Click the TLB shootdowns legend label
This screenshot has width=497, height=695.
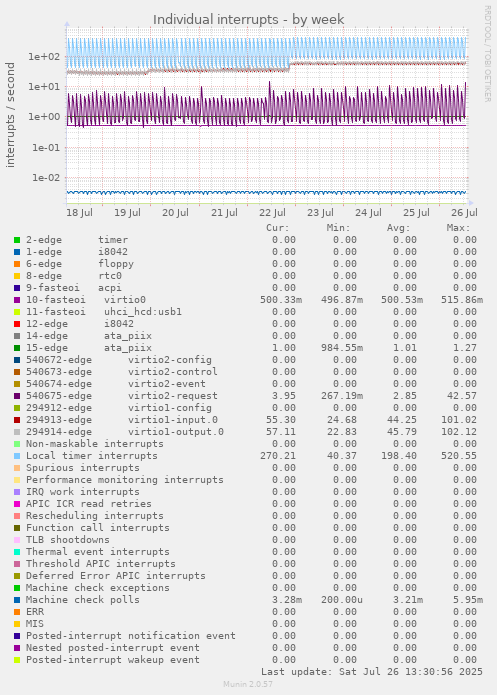tap(68, 540)
